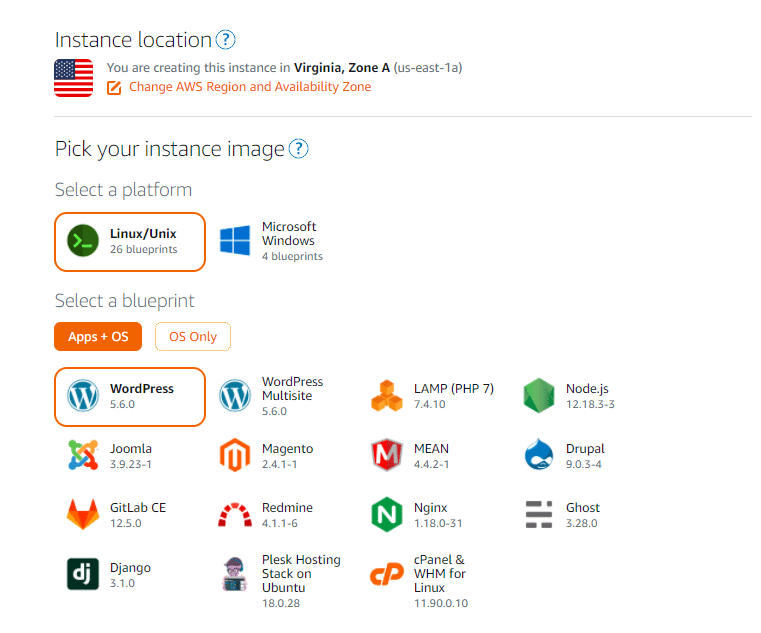Click the 4 blueprints count text
Image resolution: width=761 pixels, height=633 pixels.
(x=292, y=256)
